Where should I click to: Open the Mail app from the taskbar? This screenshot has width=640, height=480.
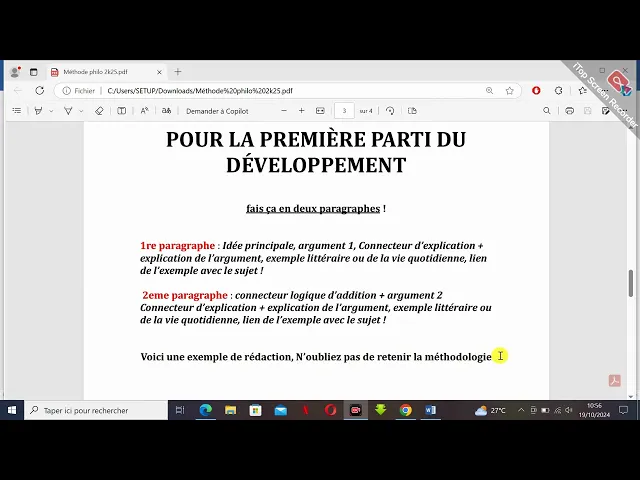(280, 410)
